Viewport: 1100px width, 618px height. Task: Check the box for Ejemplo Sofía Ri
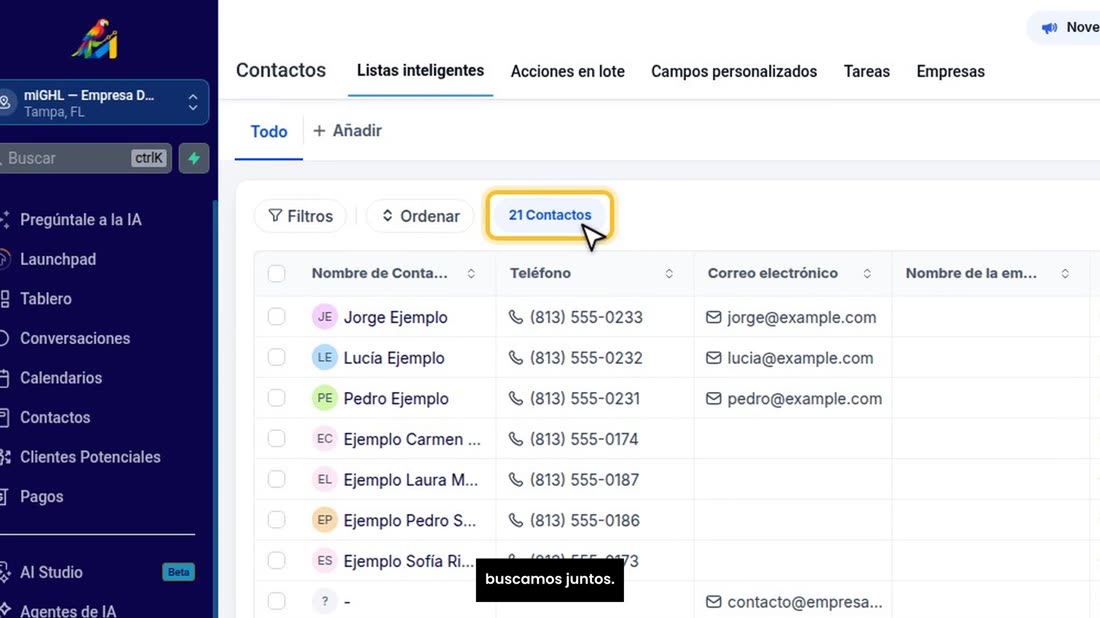coord(276,561)
